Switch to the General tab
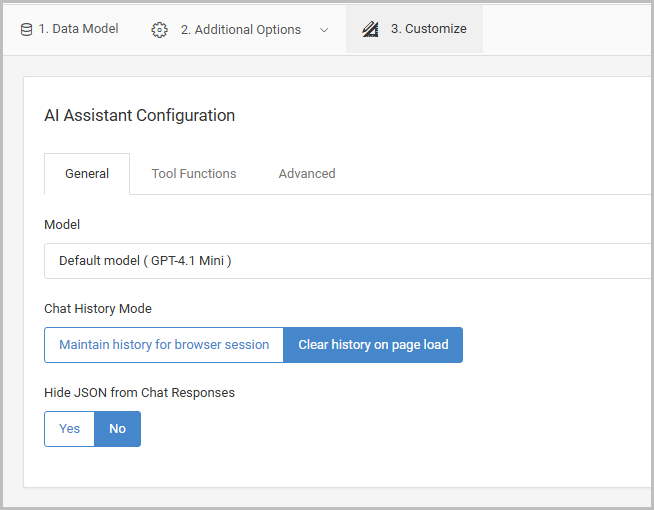The image size is (654, 510). [x=87, y=174]
